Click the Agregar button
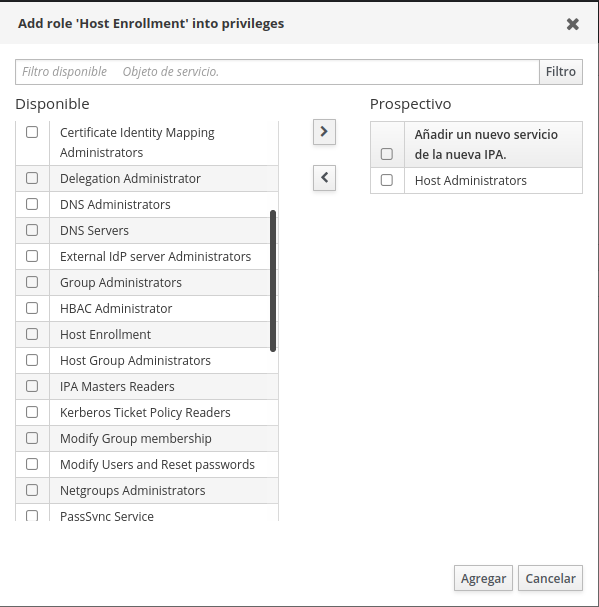 (483, 578)
